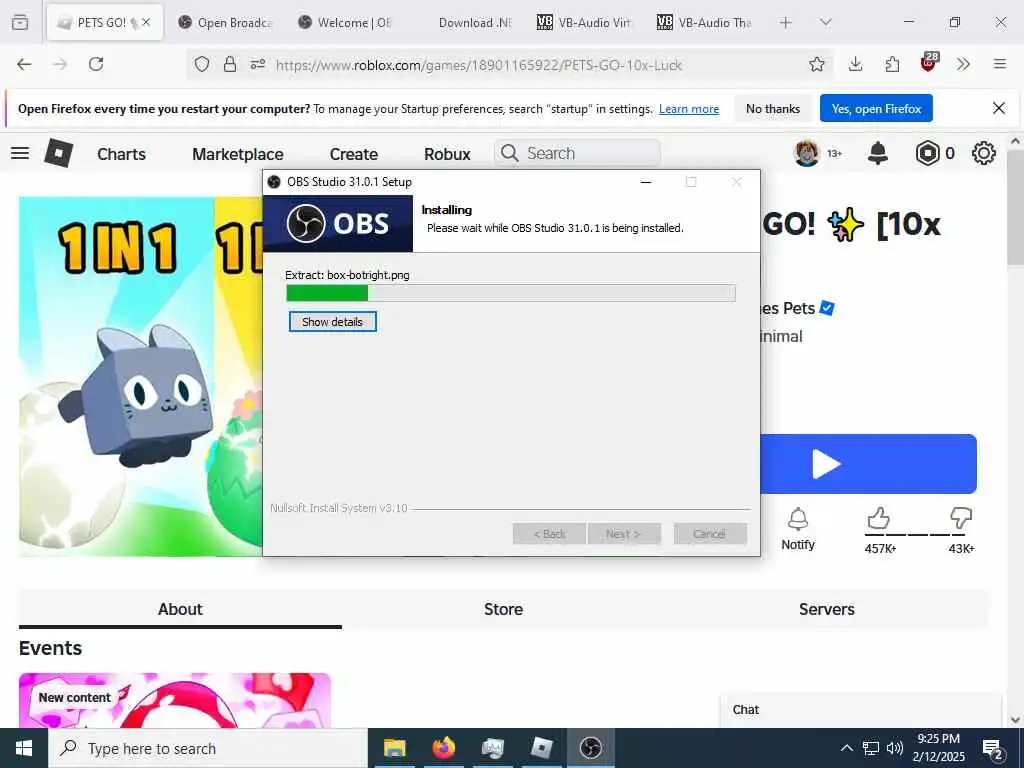Open the Firefox application menu
The width and height of the screenshot is (1024, 768).
point(999,64)
